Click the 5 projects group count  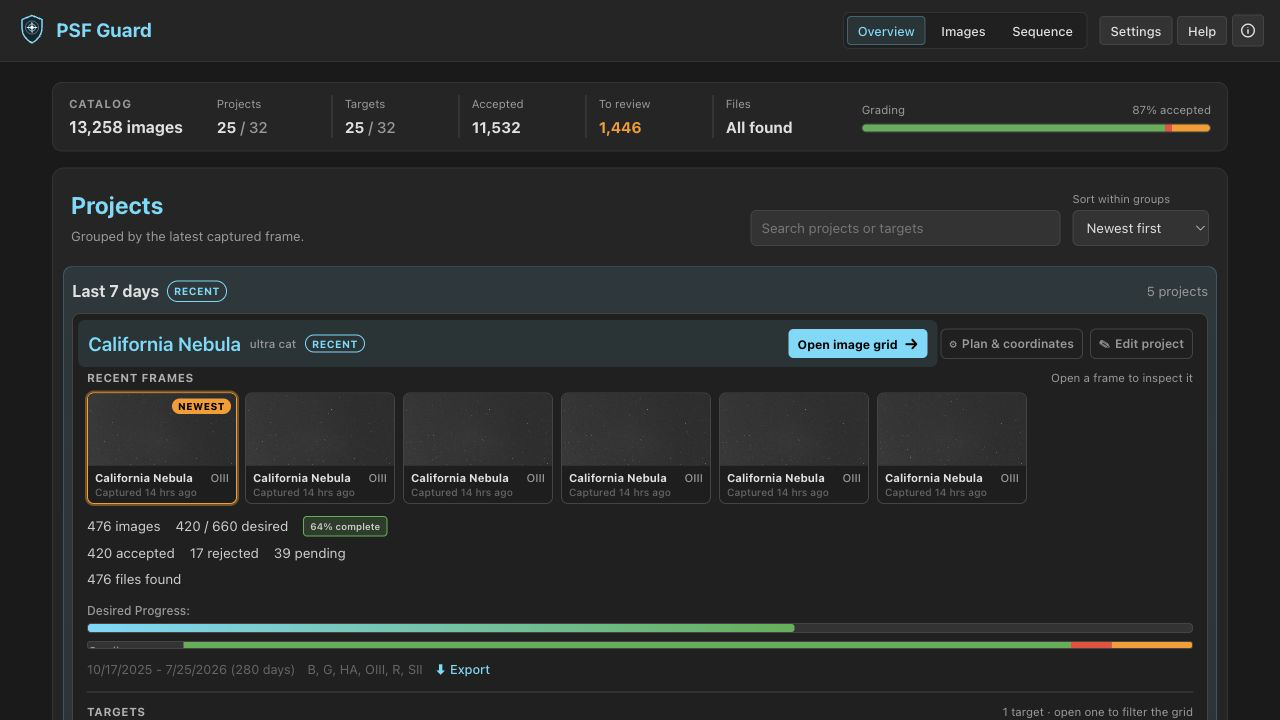(1177, 291)
